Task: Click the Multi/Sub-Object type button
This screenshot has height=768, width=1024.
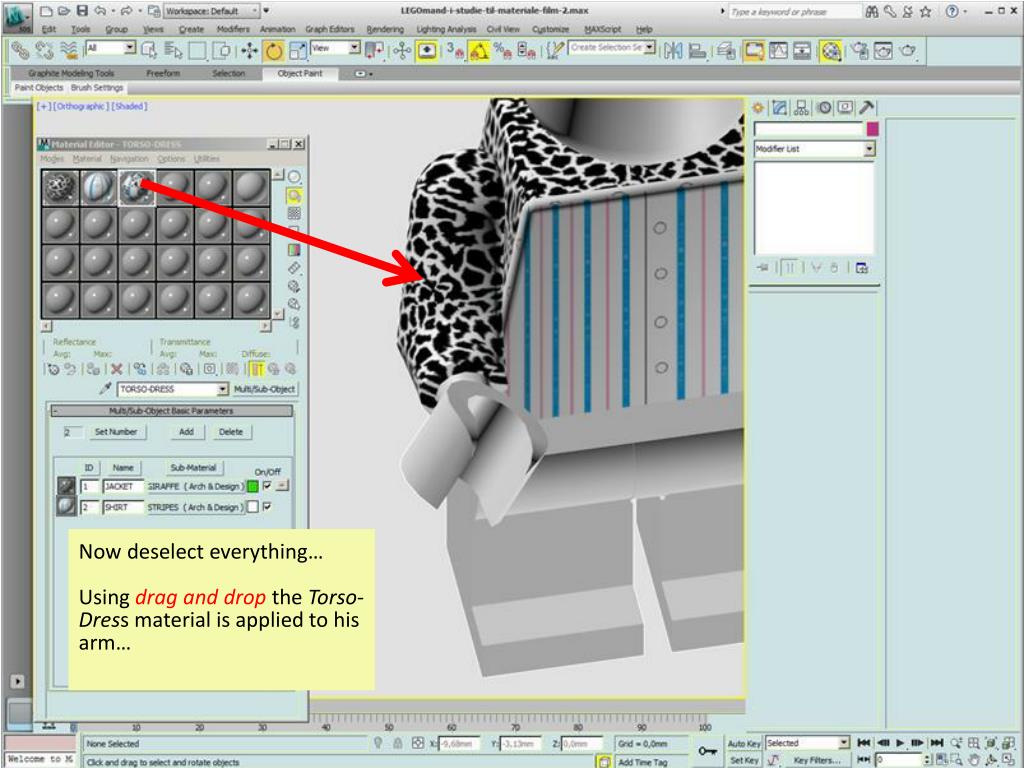Action: tap(264, 389)
